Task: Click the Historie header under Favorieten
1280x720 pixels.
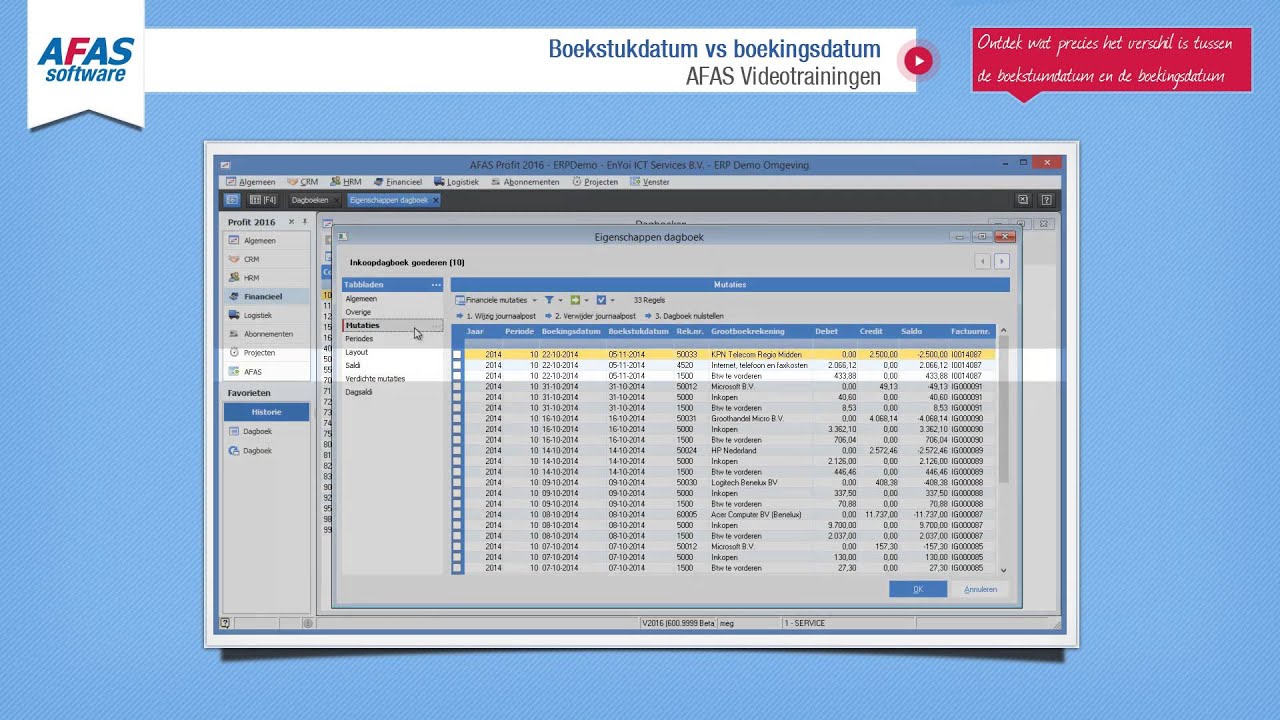Action: [266, 412]
